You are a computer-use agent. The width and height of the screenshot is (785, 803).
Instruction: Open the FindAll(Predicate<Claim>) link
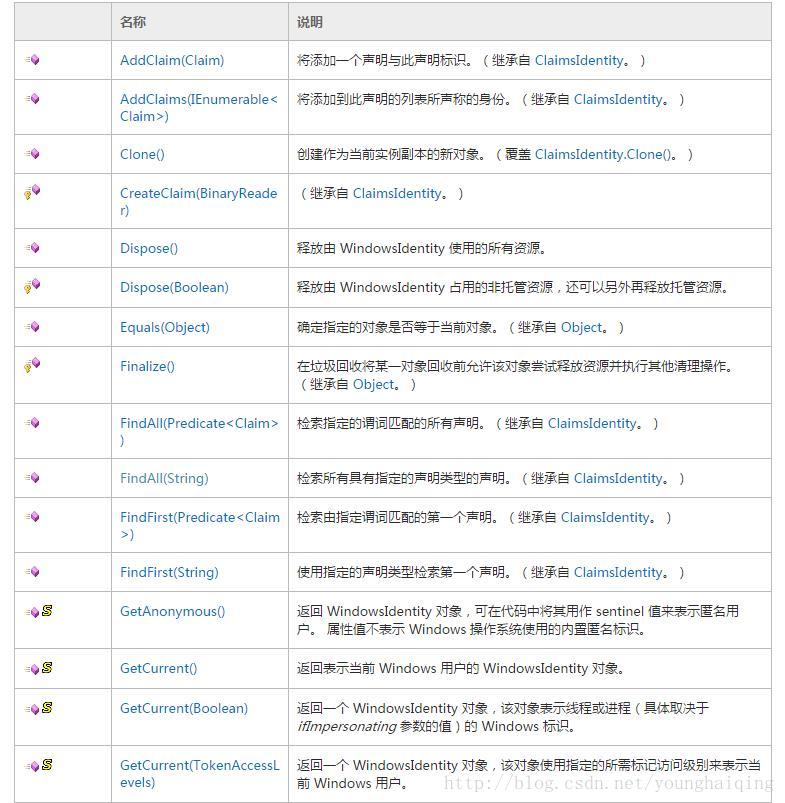point(199,432)
